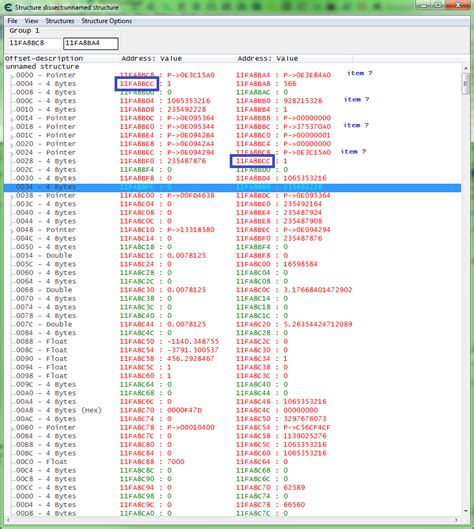The height and width of the screenshot is (529, 474).
Task: Expand the 0038 - Pointer row
Action: tap(12, 196)
